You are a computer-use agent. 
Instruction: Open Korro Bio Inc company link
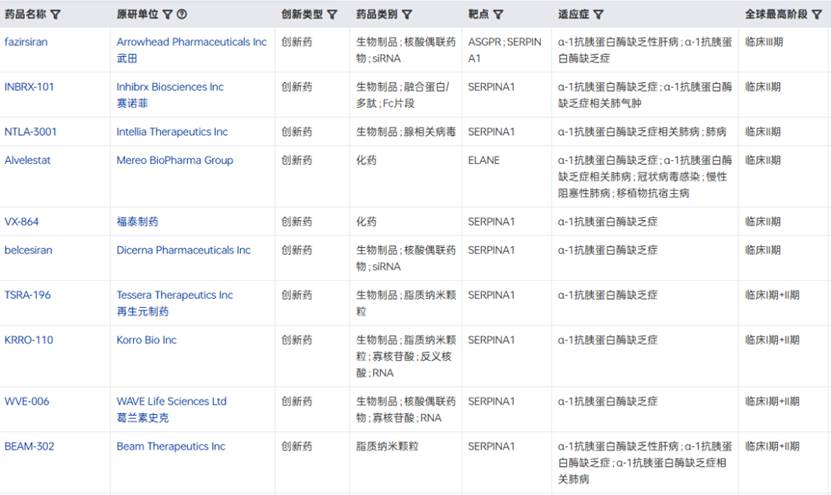click(146, 340)
